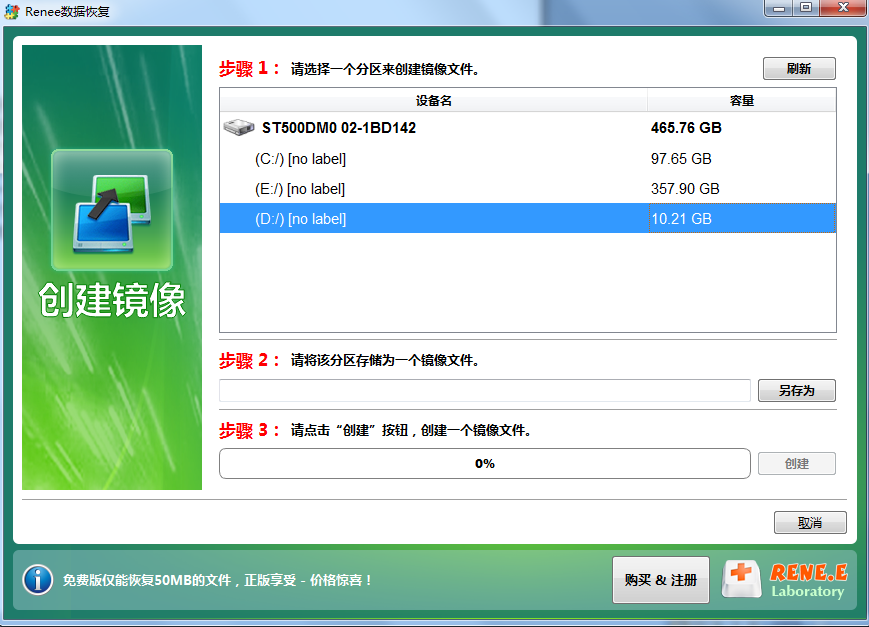Screen dimensions: 869x627
Task: Cancel with the 取消 button
Action: point(810,522)
